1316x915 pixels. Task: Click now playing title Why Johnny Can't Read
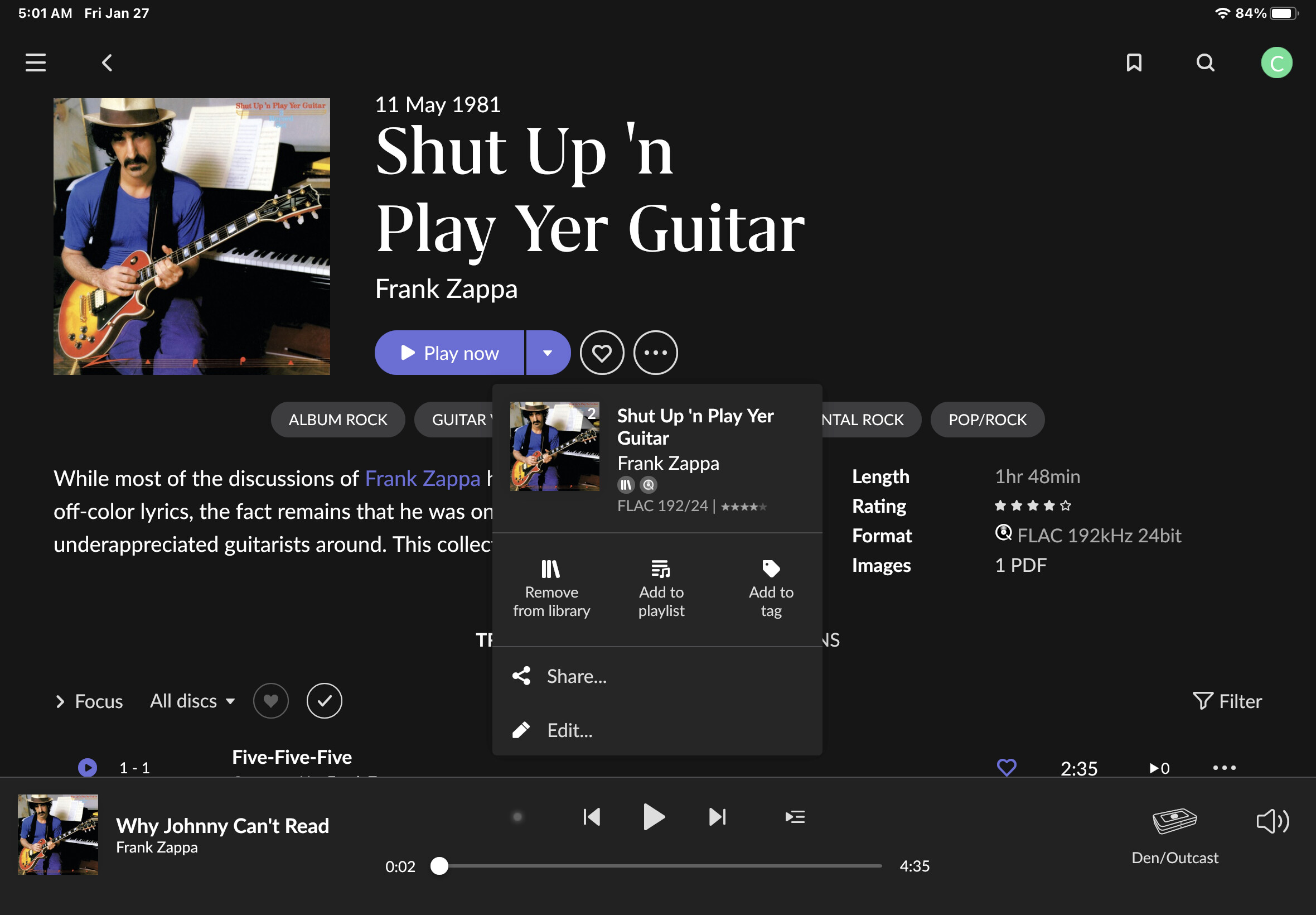[x=222, y=826]
